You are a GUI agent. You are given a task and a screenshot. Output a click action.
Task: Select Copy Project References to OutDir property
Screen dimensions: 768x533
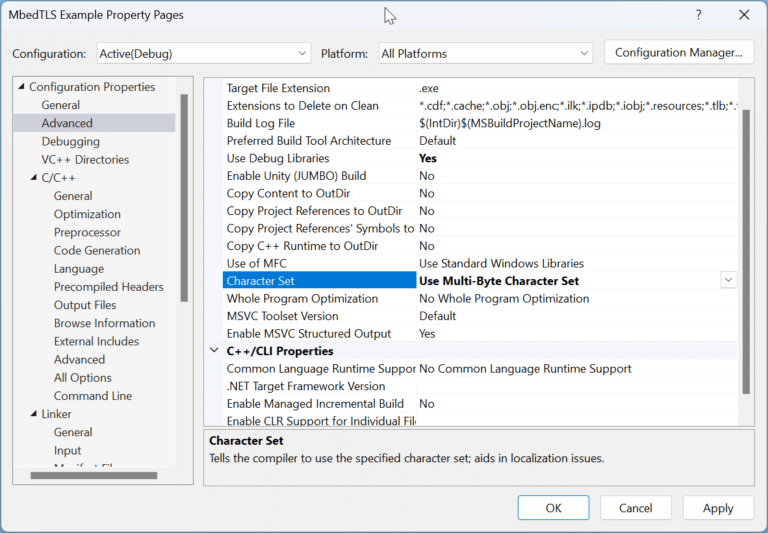(314, 211)
